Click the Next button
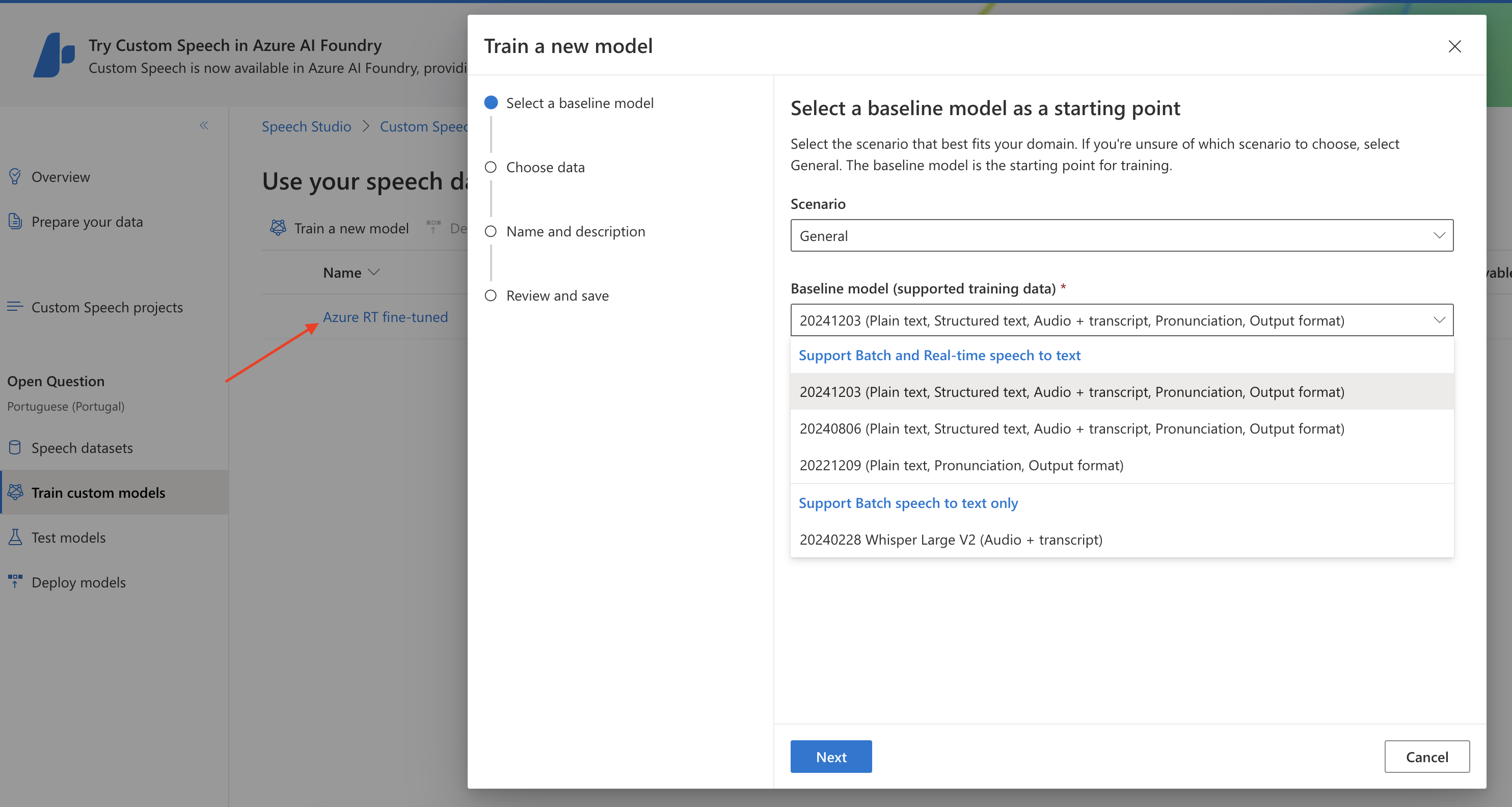 pos(830,757)
